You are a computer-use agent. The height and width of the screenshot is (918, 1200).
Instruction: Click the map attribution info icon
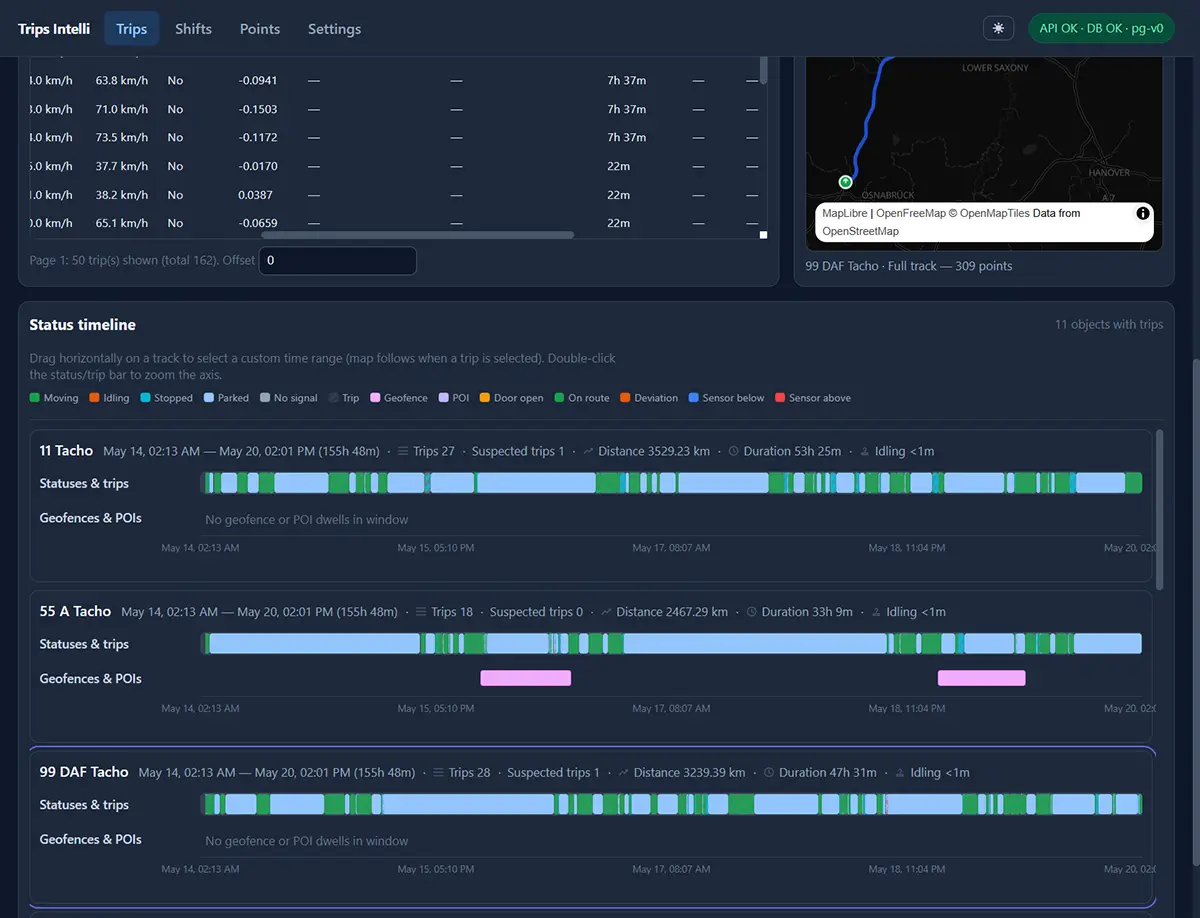coord(1142,213)
